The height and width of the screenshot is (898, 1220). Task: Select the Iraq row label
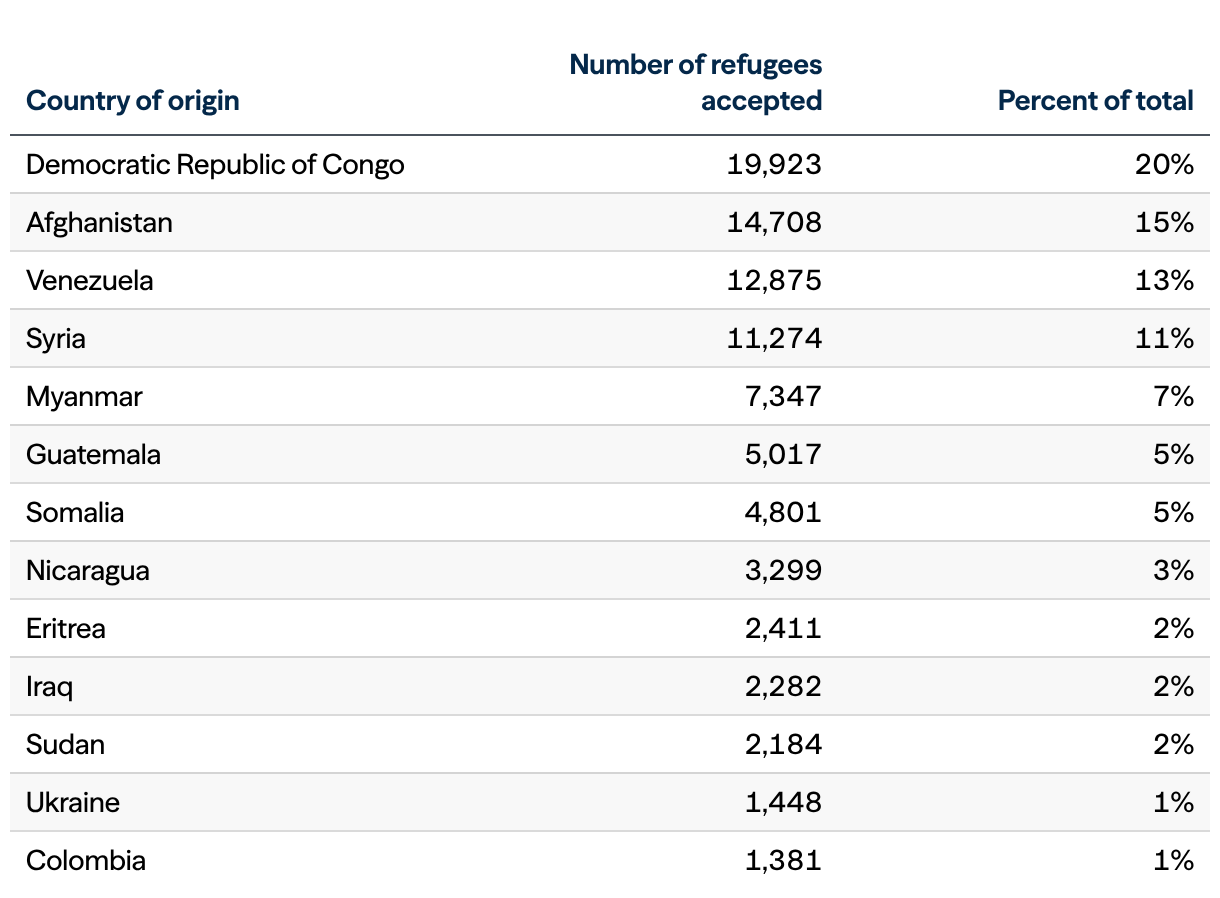49,686
